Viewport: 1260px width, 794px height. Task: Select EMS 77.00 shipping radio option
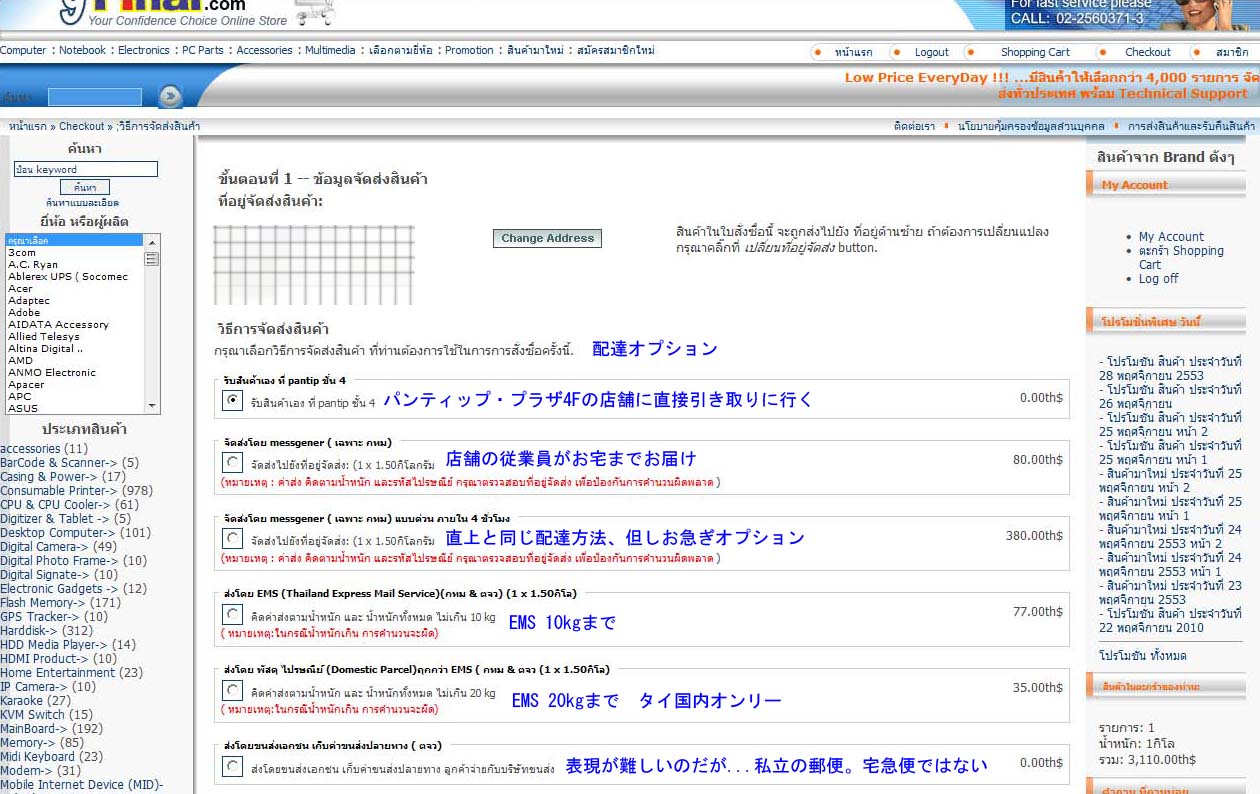click(232, 614)
